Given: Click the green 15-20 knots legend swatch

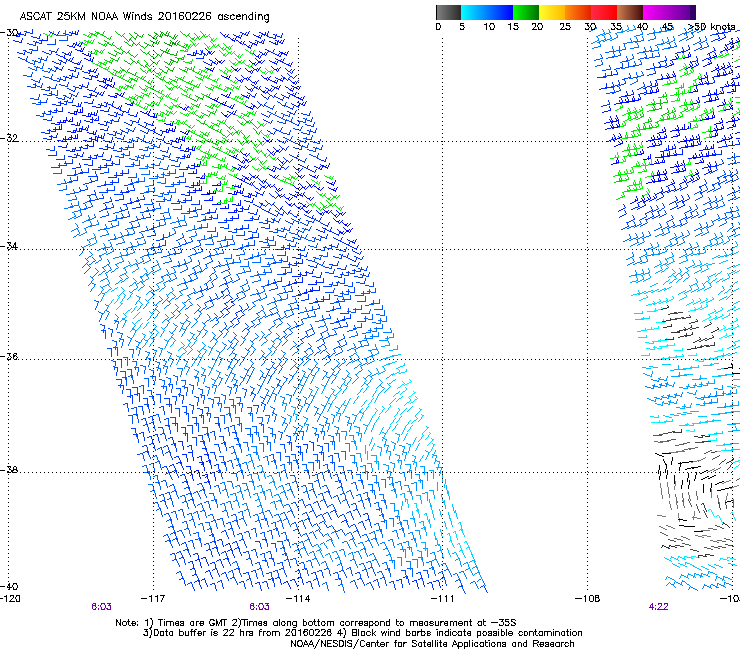Looking at the screenshot, I should click(526, 12).
